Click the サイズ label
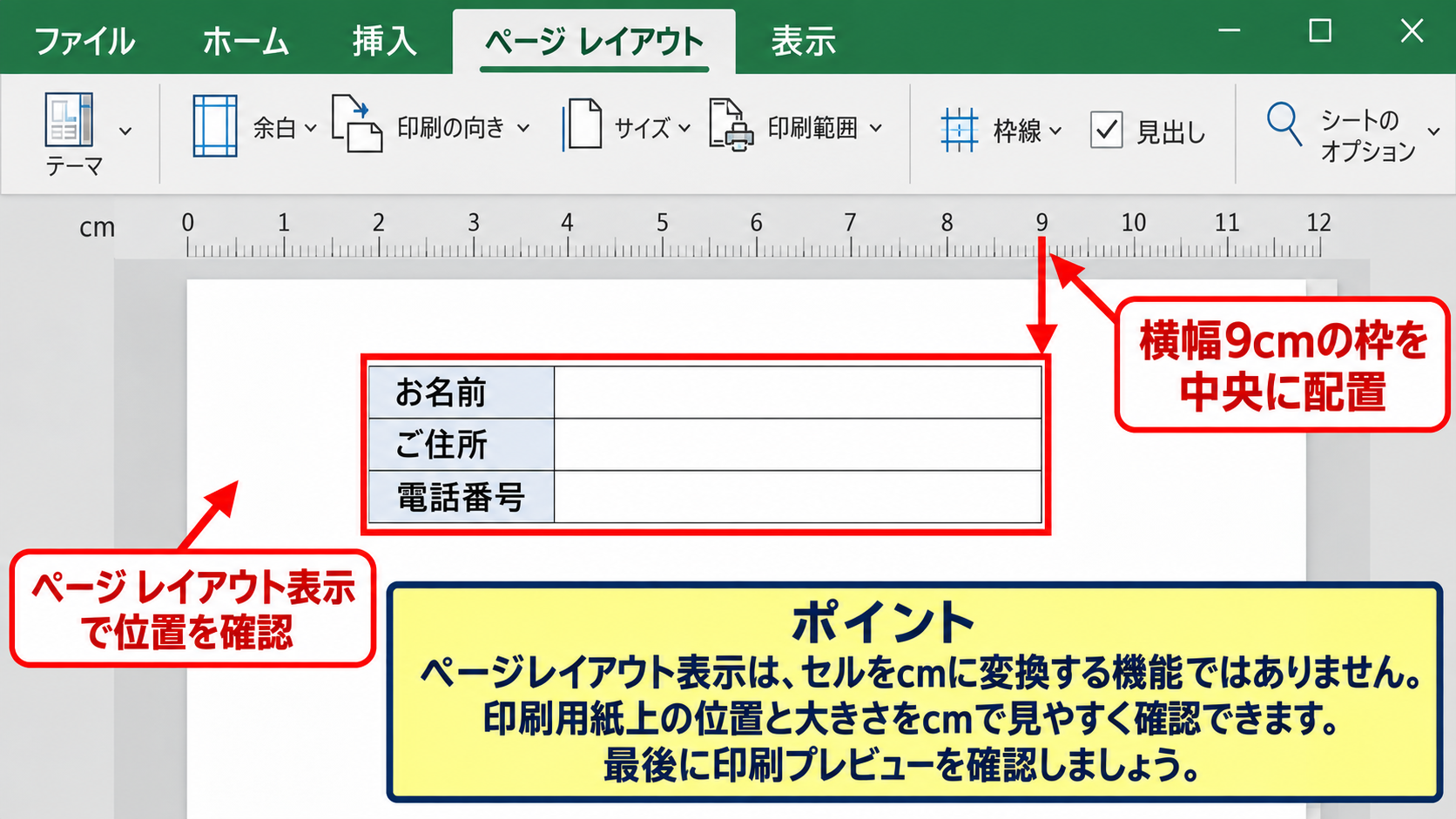The image size is (1456, 819). (x=643, y=129)
